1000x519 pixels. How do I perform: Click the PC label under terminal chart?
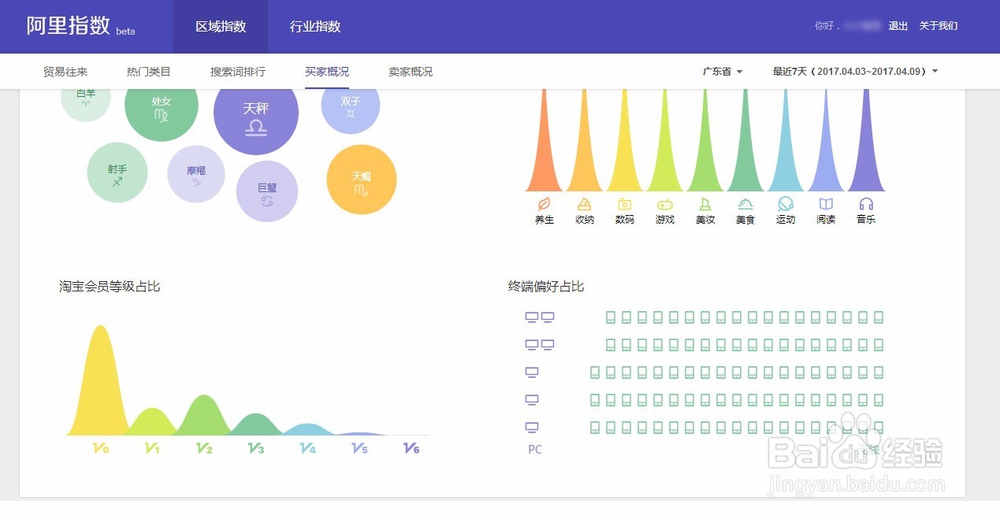[535, 450]
